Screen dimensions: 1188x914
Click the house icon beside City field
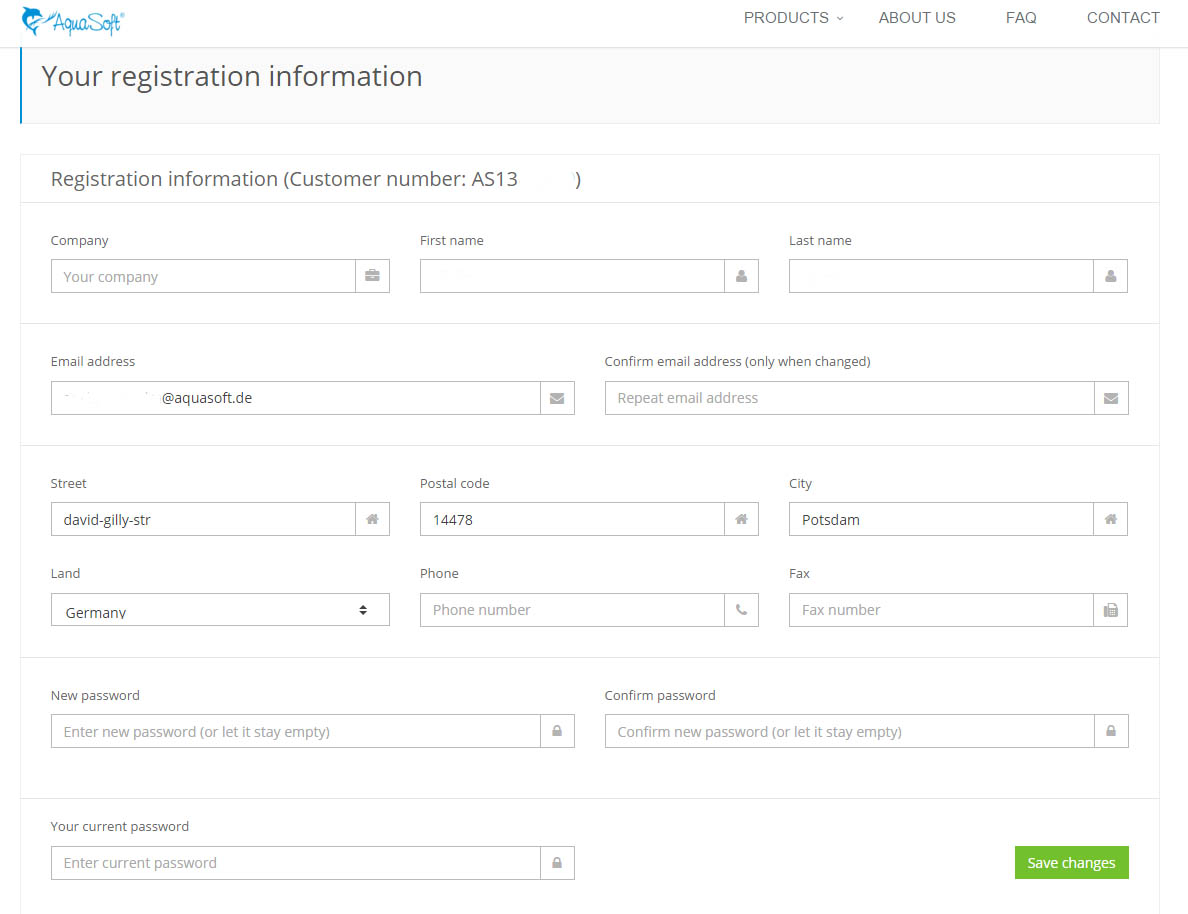click(1110, 519)
